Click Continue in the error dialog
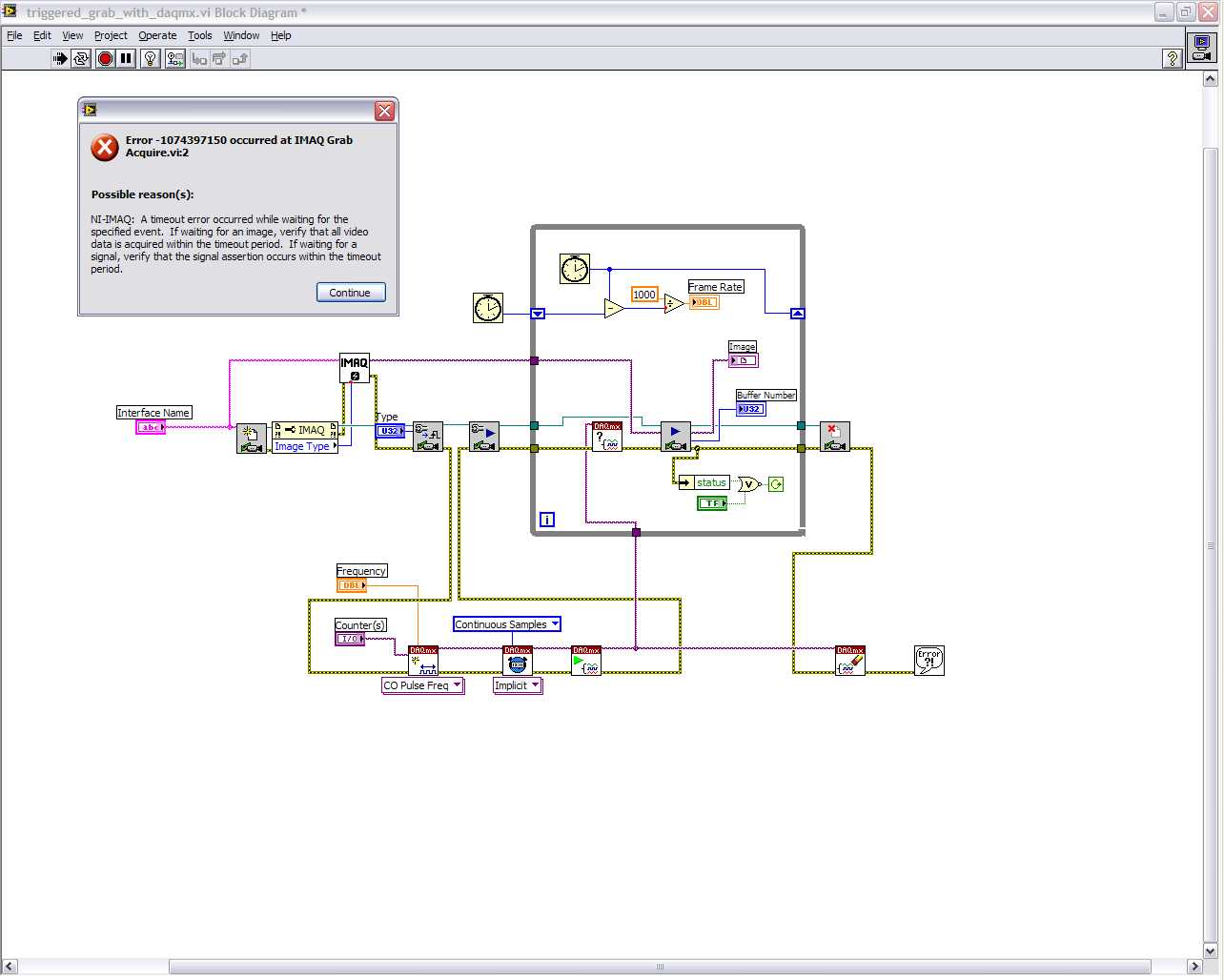This screenshot has width=1224, height=980. 351,293
